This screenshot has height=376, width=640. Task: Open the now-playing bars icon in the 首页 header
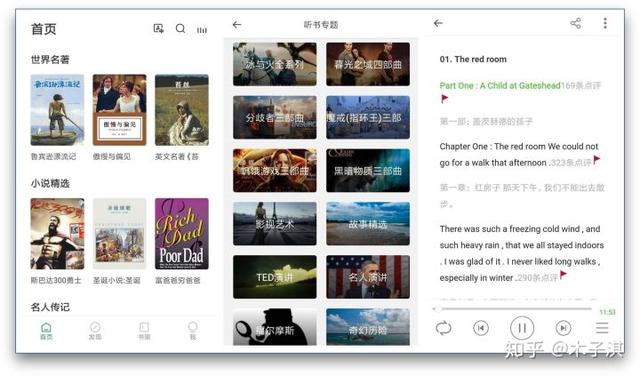coord(202,30)
